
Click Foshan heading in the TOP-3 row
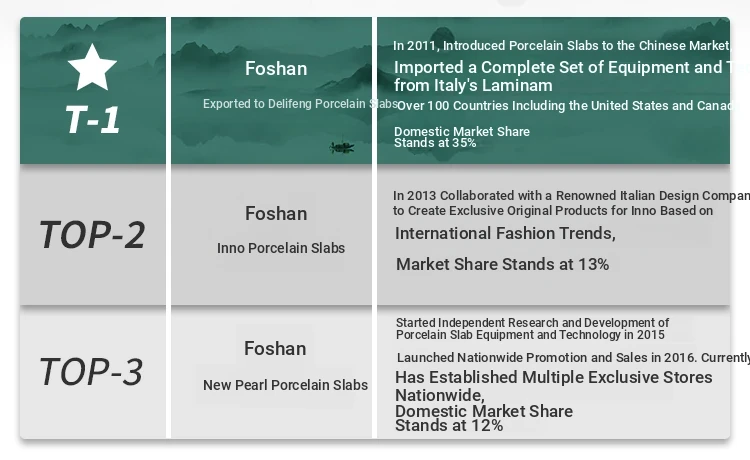pyautogui.click(x=275, y=348)
